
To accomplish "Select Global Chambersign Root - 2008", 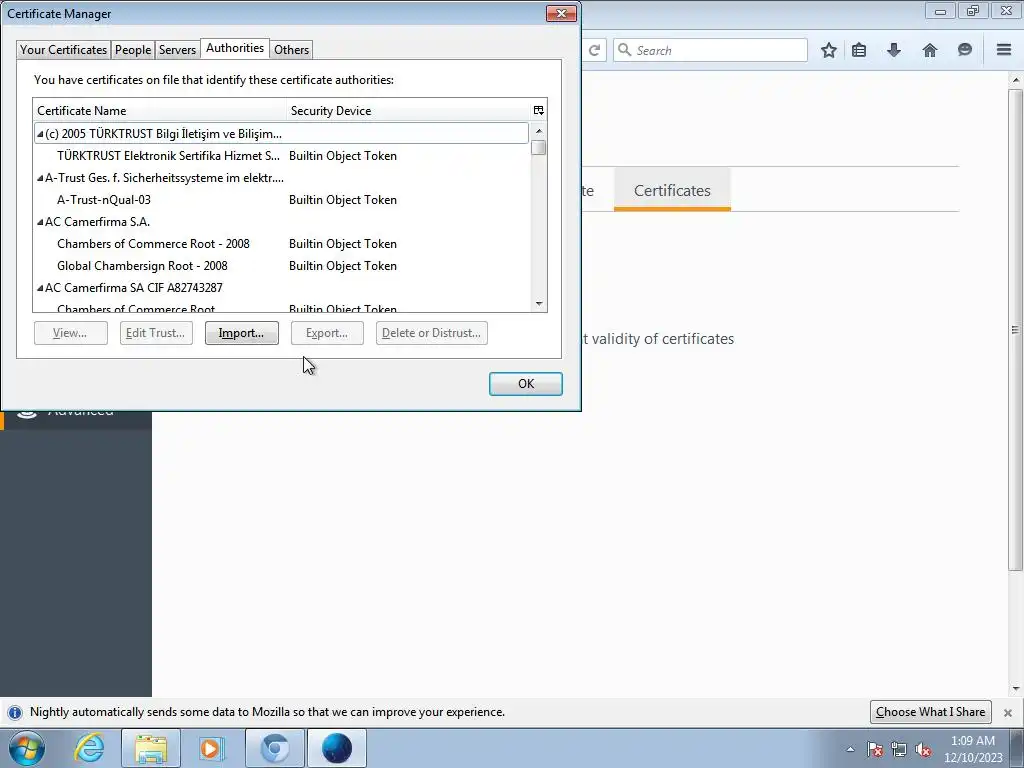I will click(281, 266).
